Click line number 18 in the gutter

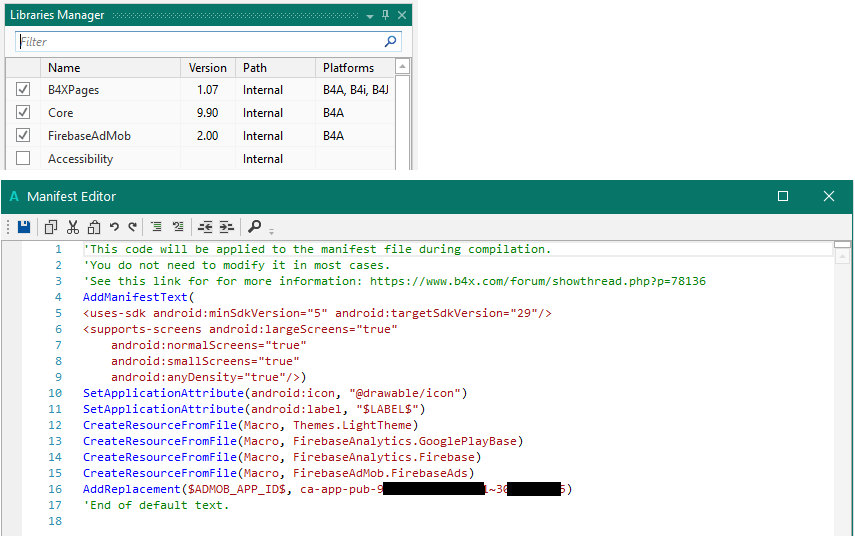pyautogui.click(x=55, y=521)
